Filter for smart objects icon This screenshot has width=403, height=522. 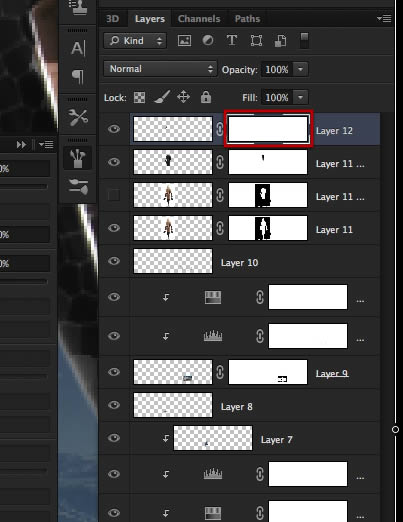pos(280,41)
